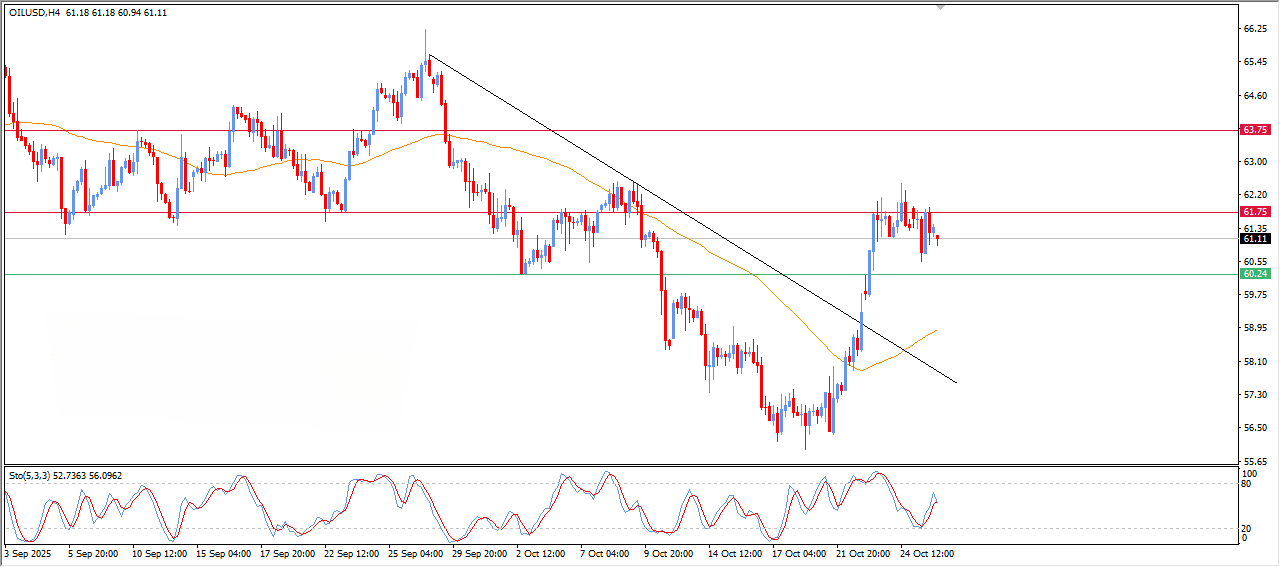The height and width of the screenshot is (567, 1280).
Task: Click the red 61.75 price label
Action: click(1254, 212)
